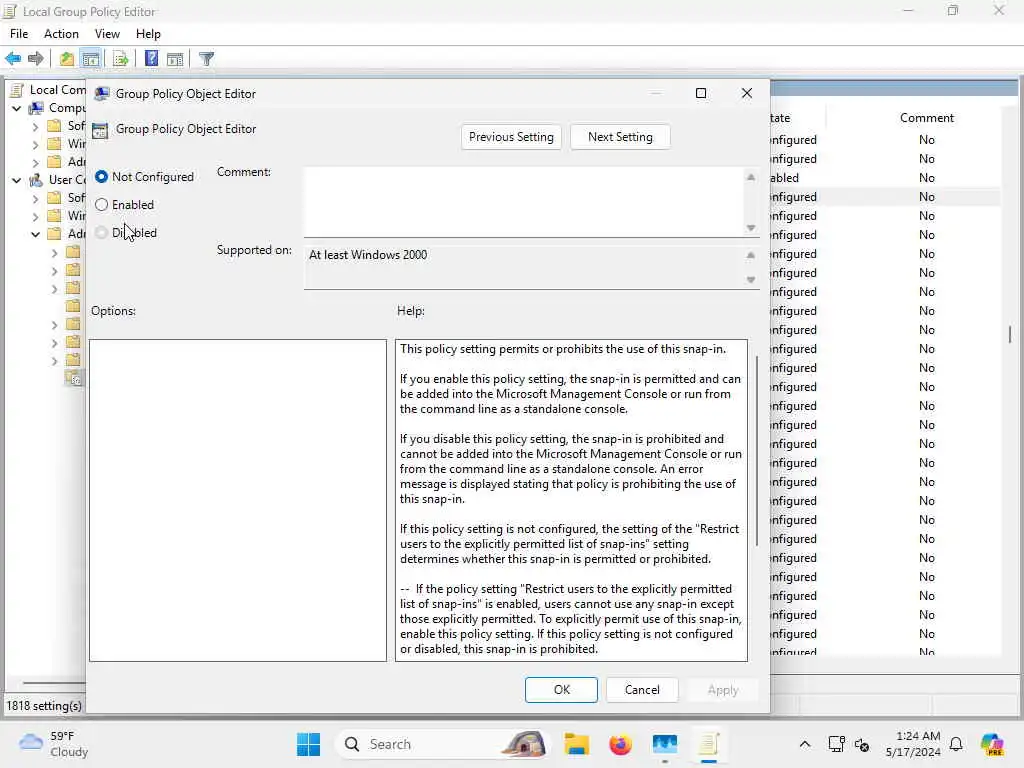The width and height of the screenshot is (1024, 768).
Task: Toggle Show/Hide Console Tree toolbar icon
Action: (x=91, y=59)
